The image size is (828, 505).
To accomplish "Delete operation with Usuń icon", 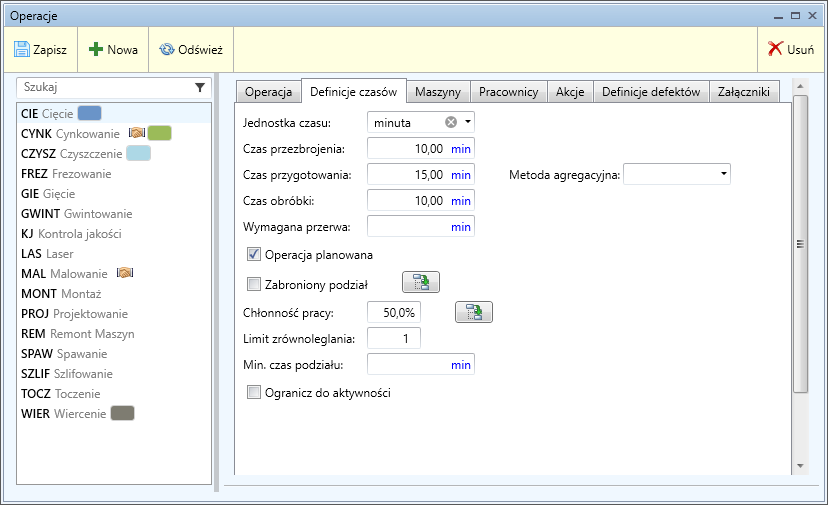I will pyautogui.click(x=775, y=49).
